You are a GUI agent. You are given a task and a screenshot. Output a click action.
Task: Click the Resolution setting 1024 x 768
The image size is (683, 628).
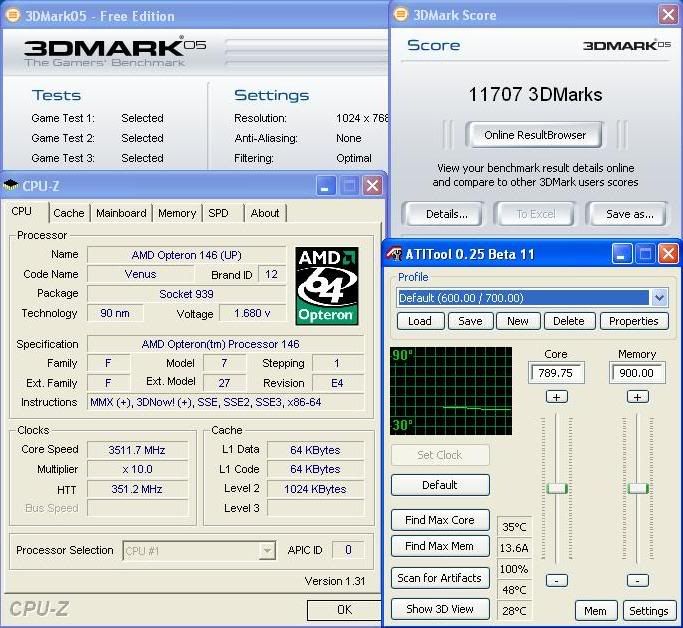pyautogui.click(x=362, y=118)
